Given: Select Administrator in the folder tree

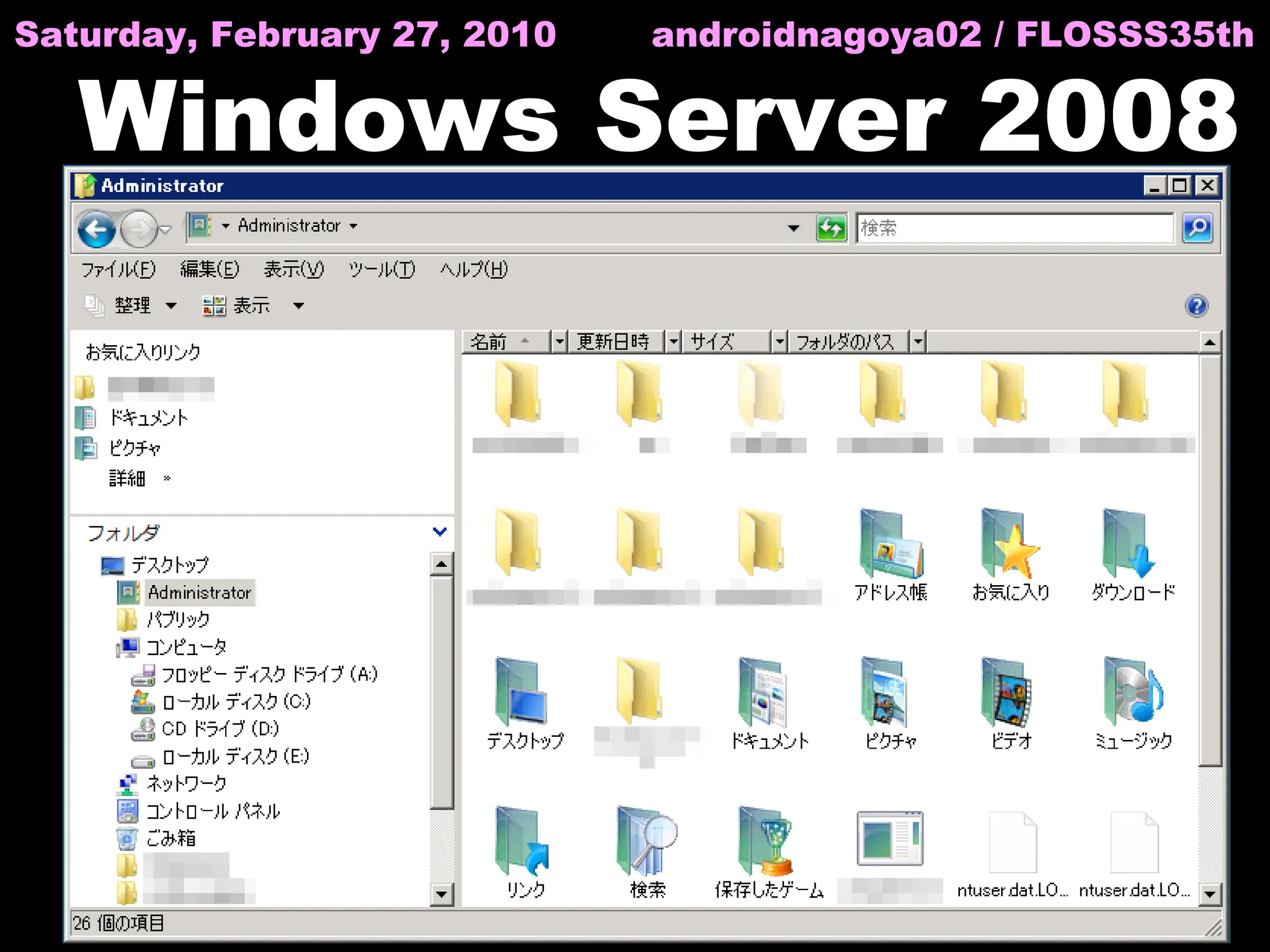Looking at the screenshot, I should click(186, 593).
